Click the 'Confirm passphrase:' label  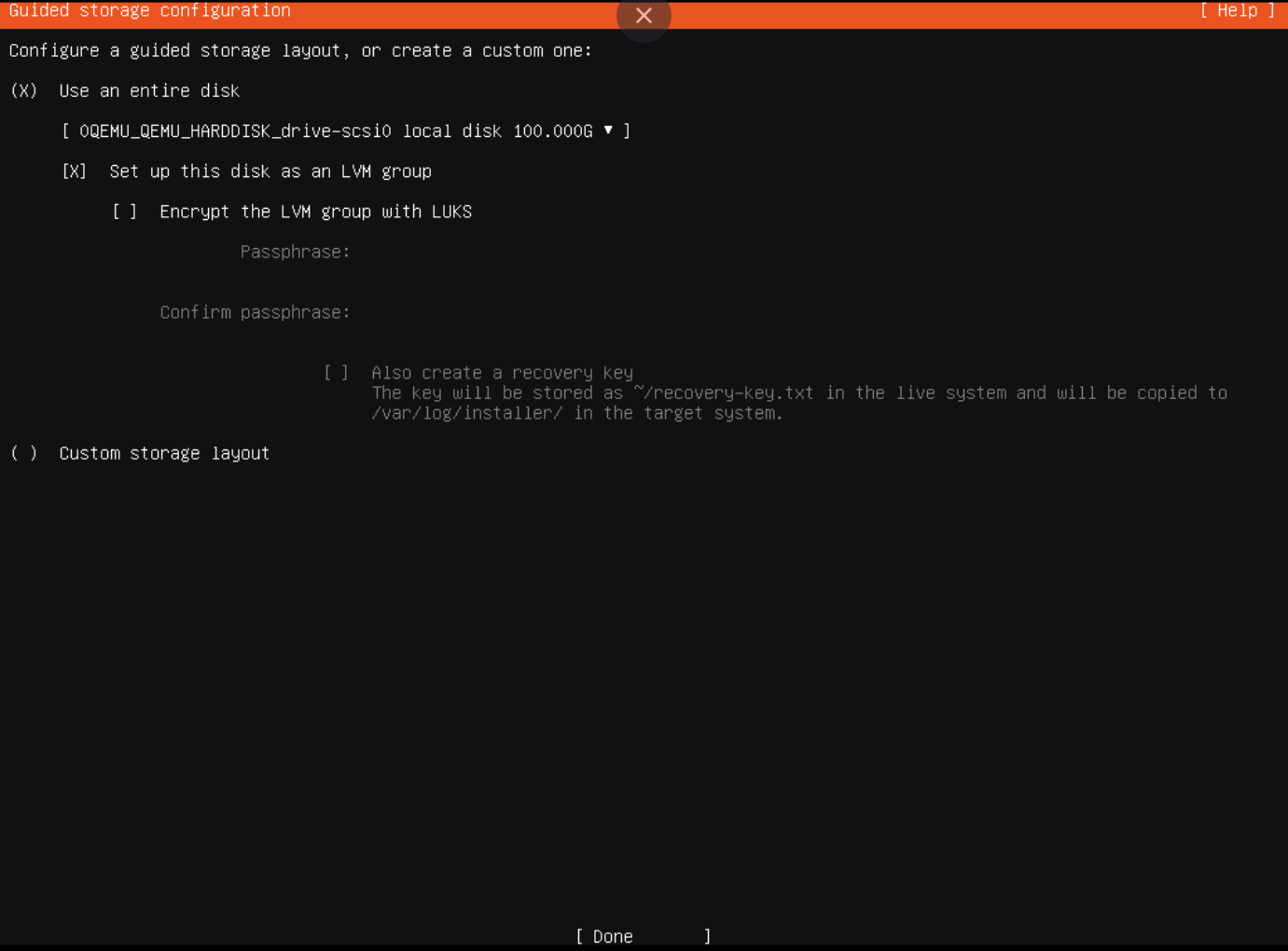coord(255,312)
